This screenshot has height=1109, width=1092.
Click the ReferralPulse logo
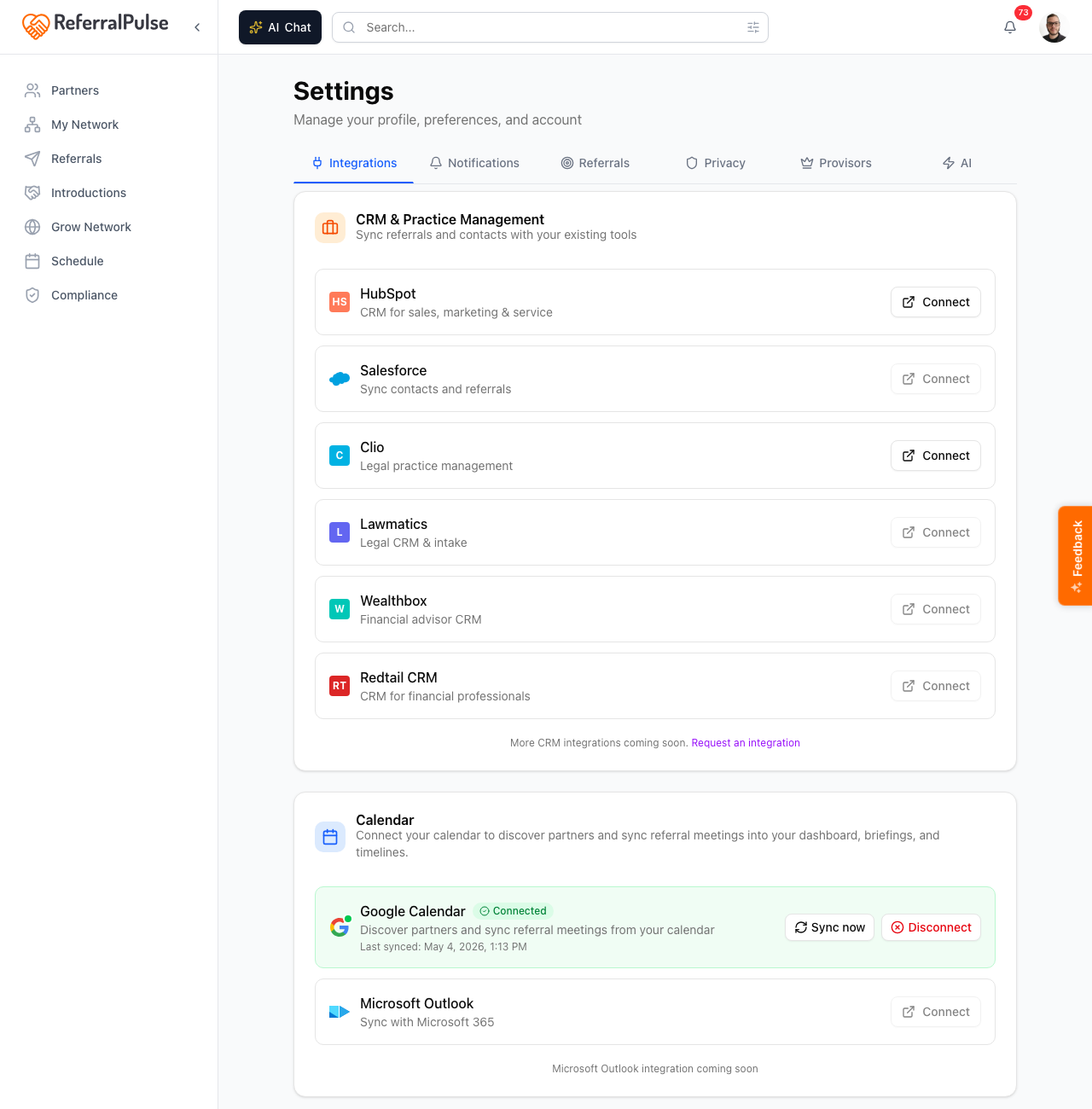coord(95,26)
